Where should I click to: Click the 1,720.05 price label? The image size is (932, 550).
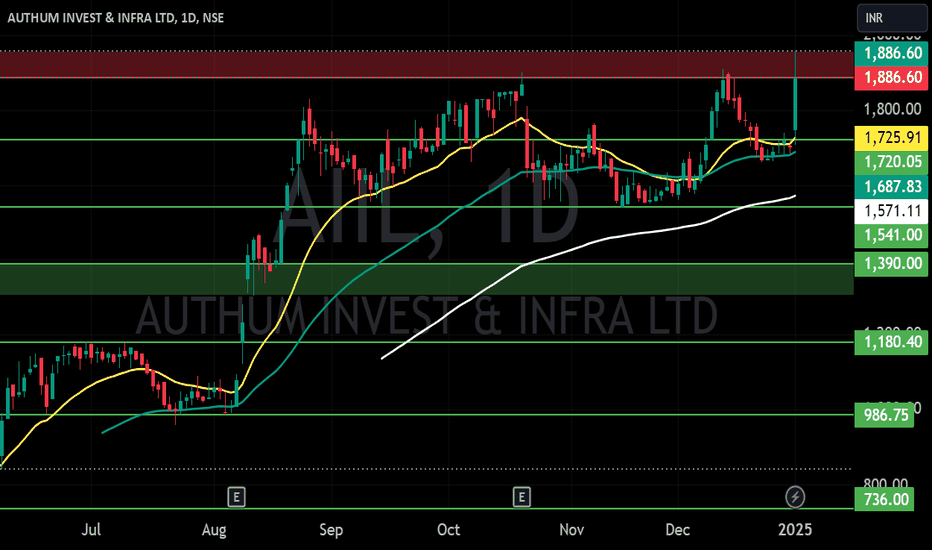coord(891,162)
